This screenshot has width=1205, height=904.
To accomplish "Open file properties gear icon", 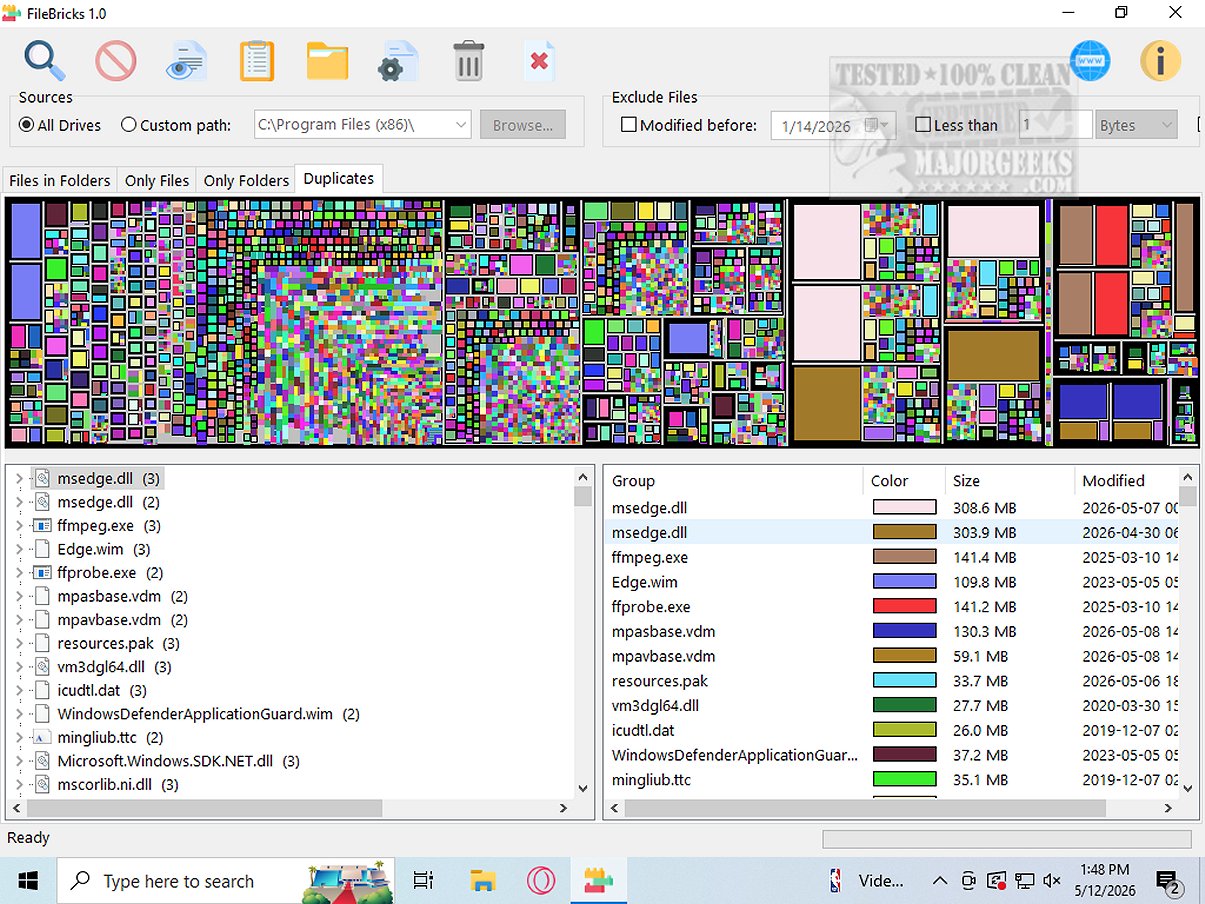I will 397,61.
